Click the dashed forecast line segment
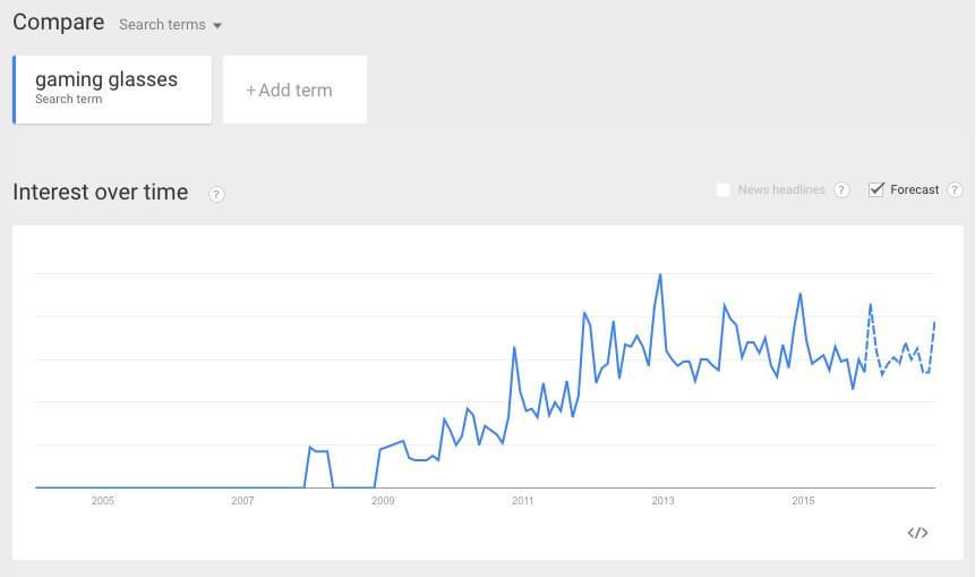This screenshot has width=977, height=577. pos(900,349)
